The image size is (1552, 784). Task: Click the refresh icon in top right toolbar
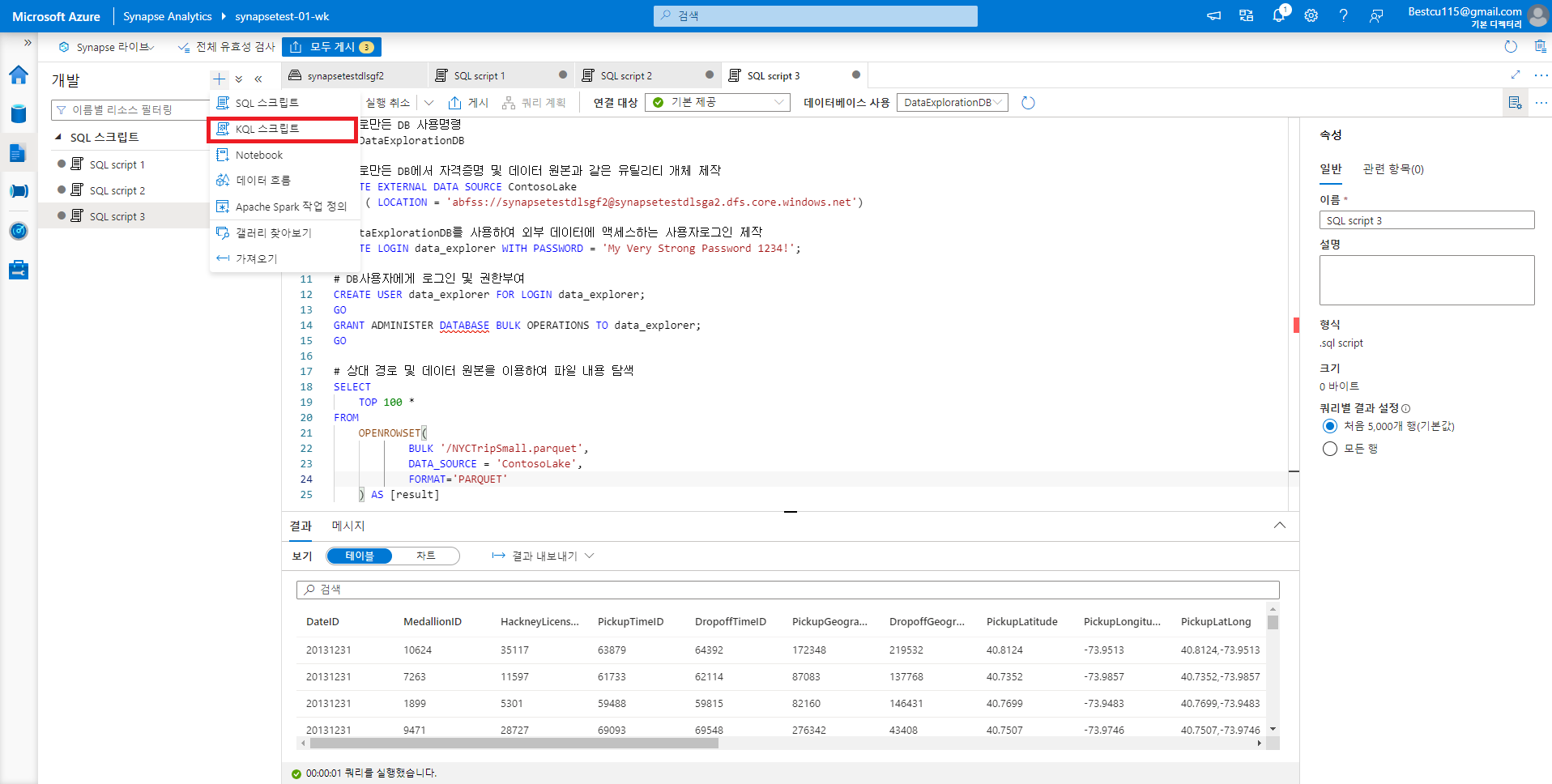(1511, 47)
